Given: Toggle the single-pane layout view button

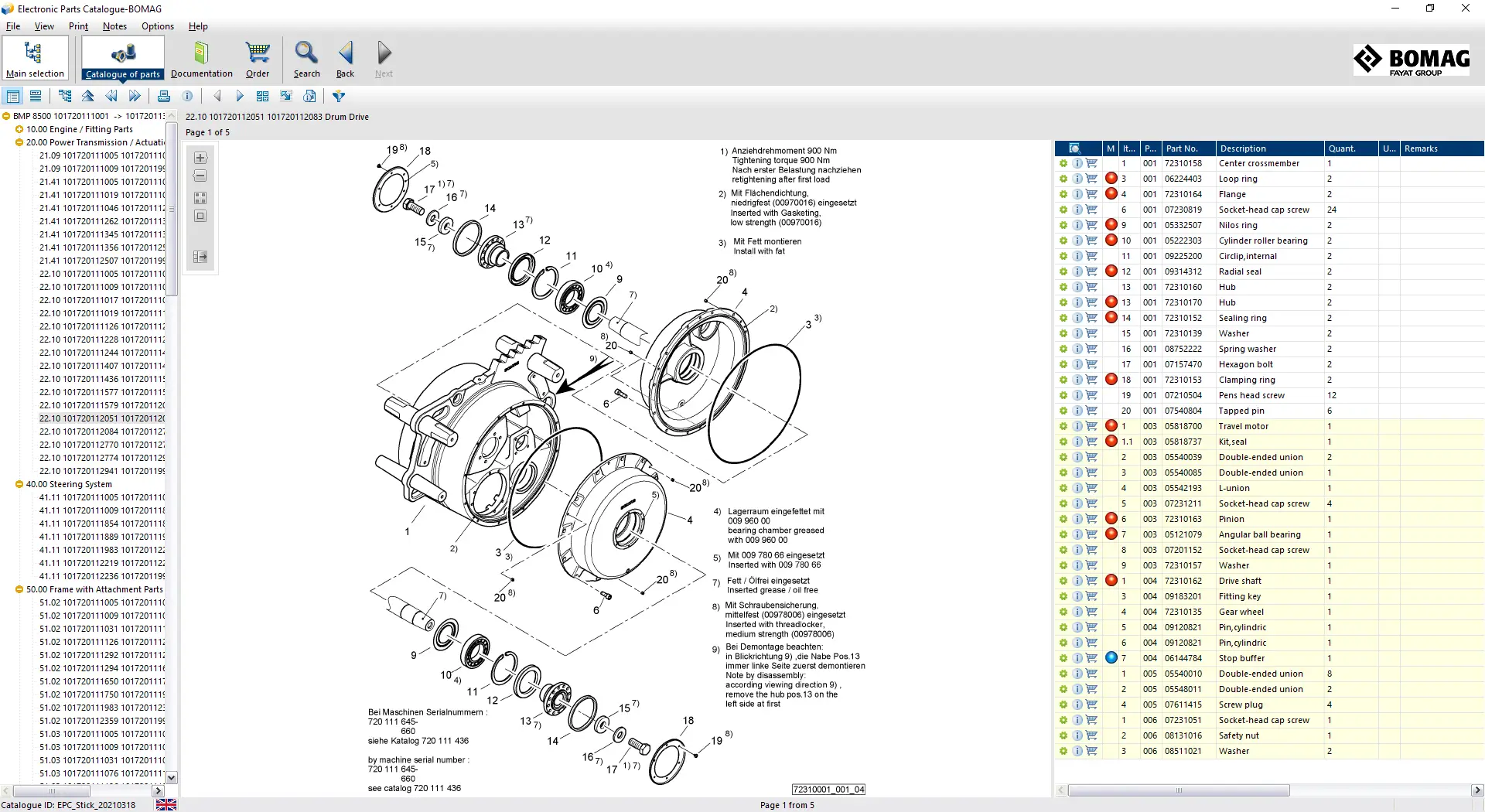Looking at the screenshot, I should (x=13, y=96).
